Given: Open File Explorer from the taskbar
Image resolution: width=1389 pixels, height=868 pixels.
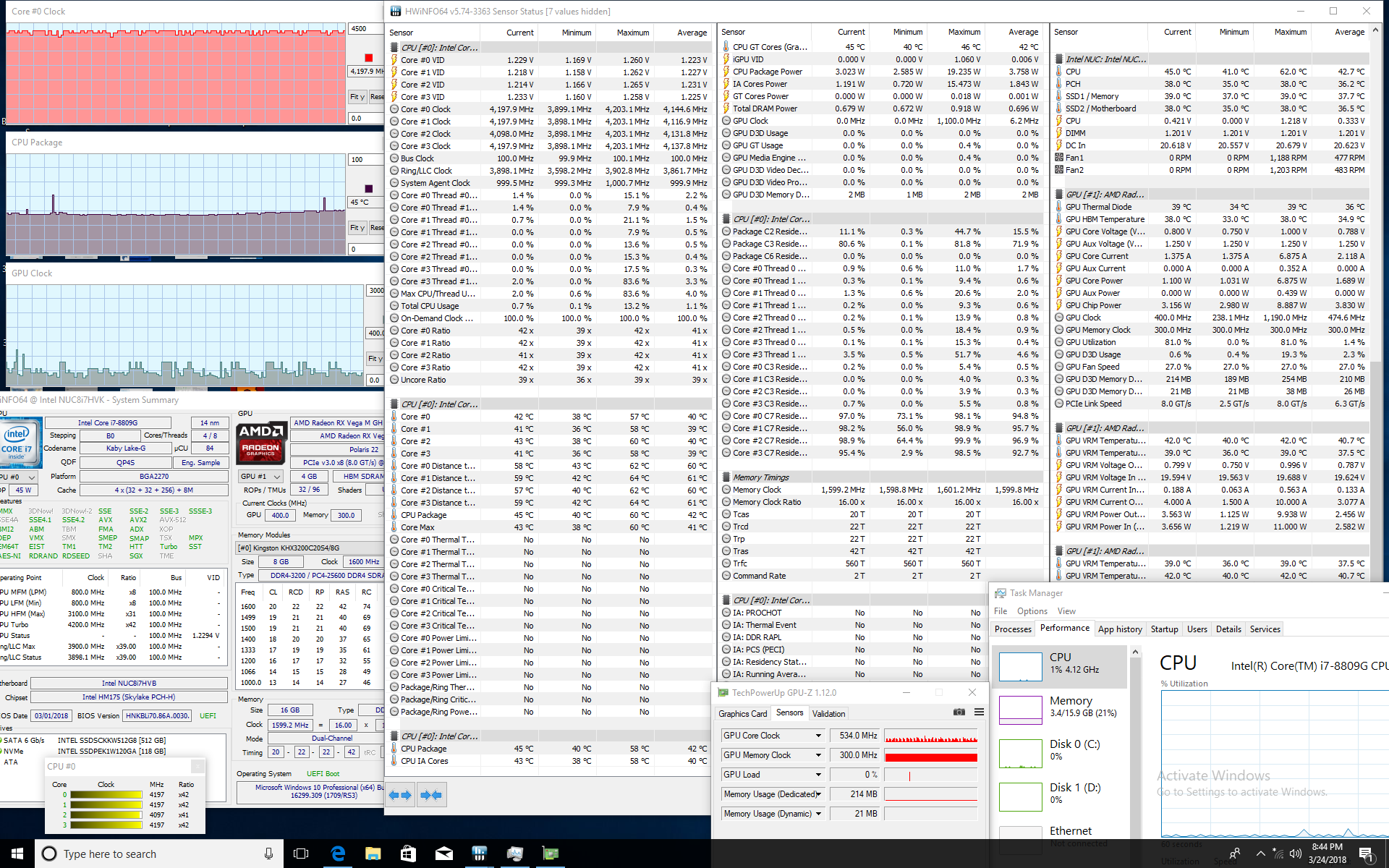Looking at the screenshot, I should pyautogui.click(x=373, y=854).
